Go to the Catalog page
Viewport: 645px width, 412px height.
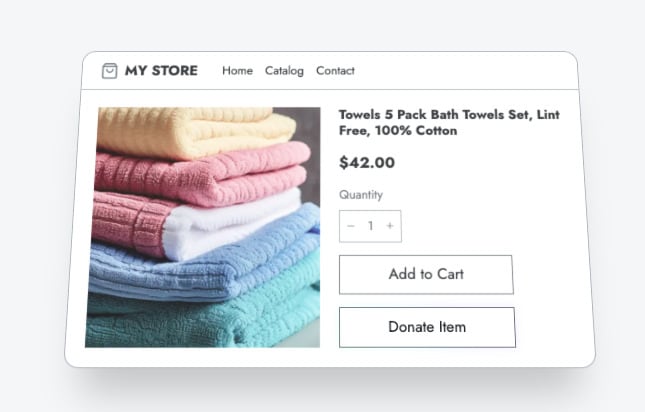284,71
